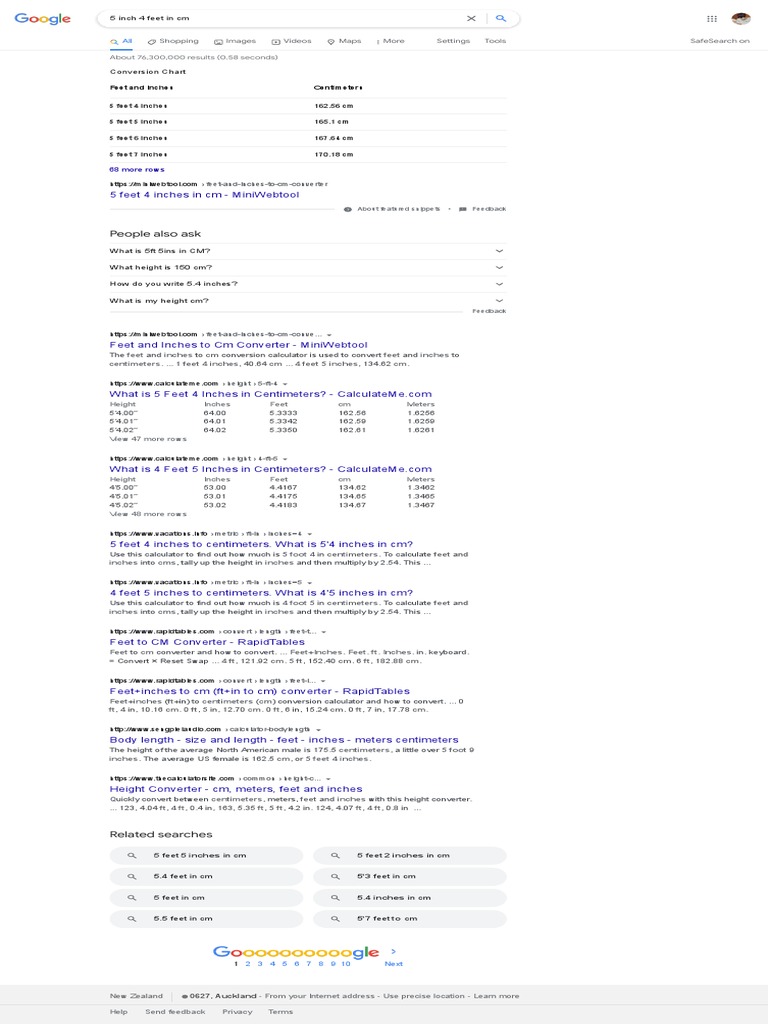
Task: Open 'Height Converter - cm, meters, feet and inches'
Action: point(236,789)
